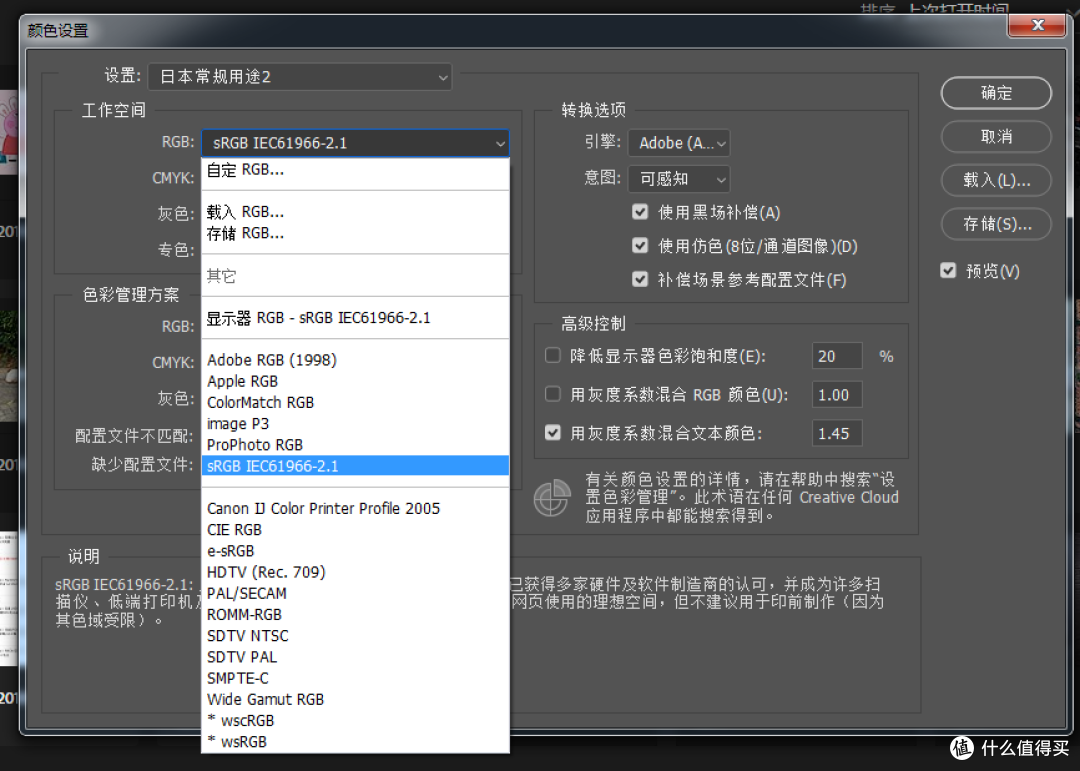This screenshot has width=1080, height=771.
Task: Close the 颜色设置 dialog with X
Action: (1037, 25)
